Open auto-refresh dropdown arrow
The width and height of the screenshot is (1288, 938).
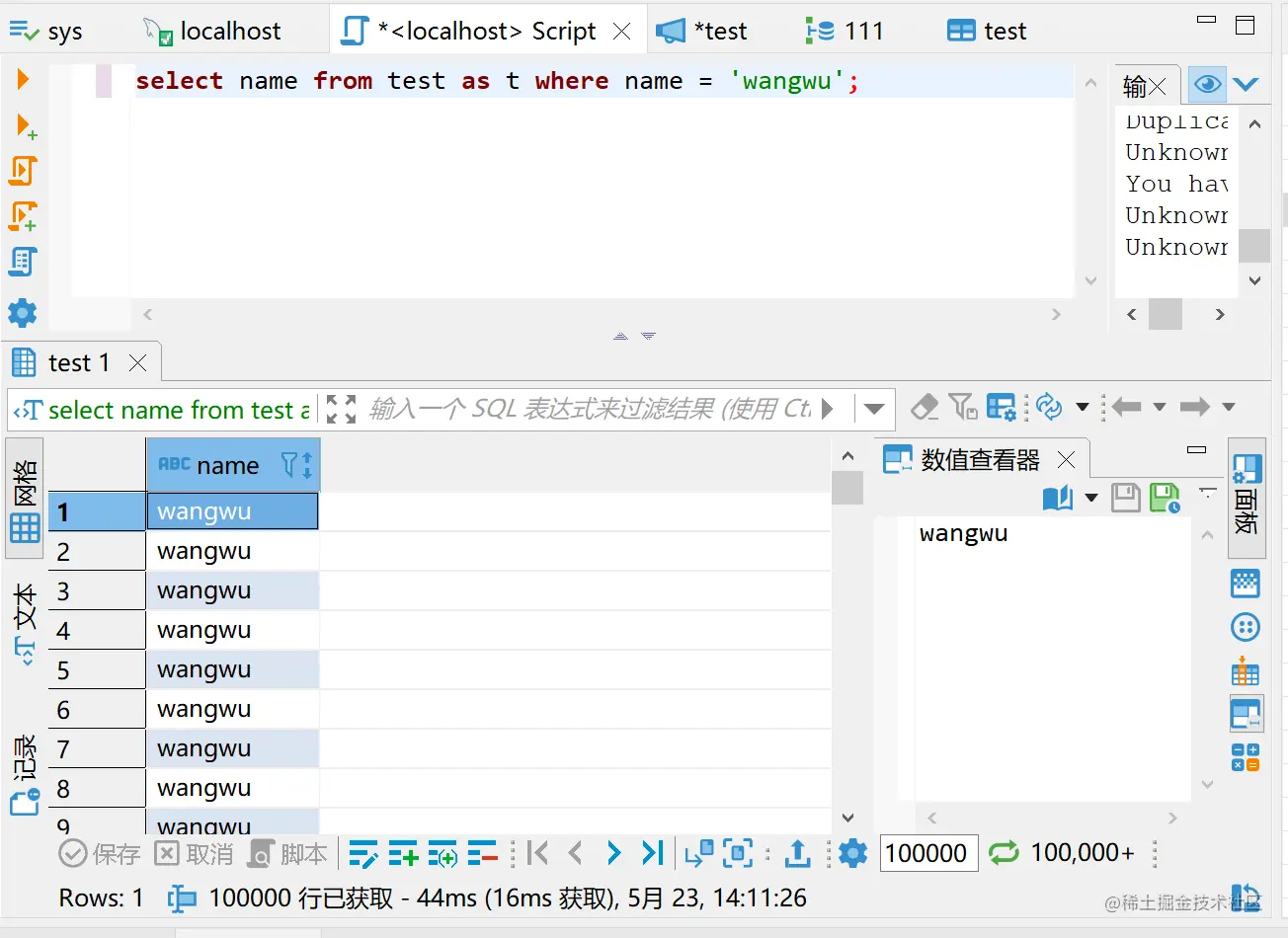coord(1083,407)
